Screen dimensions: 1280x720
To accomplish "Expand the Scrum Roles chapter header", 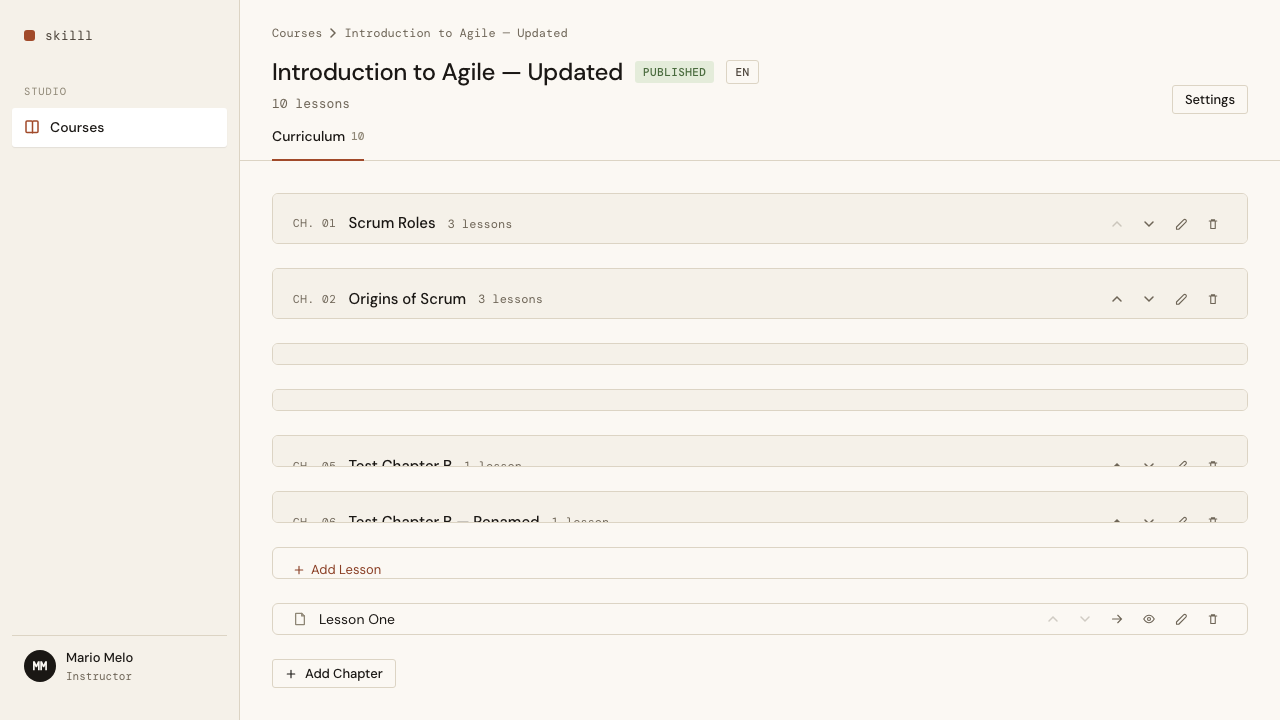I will pos(760,218).
